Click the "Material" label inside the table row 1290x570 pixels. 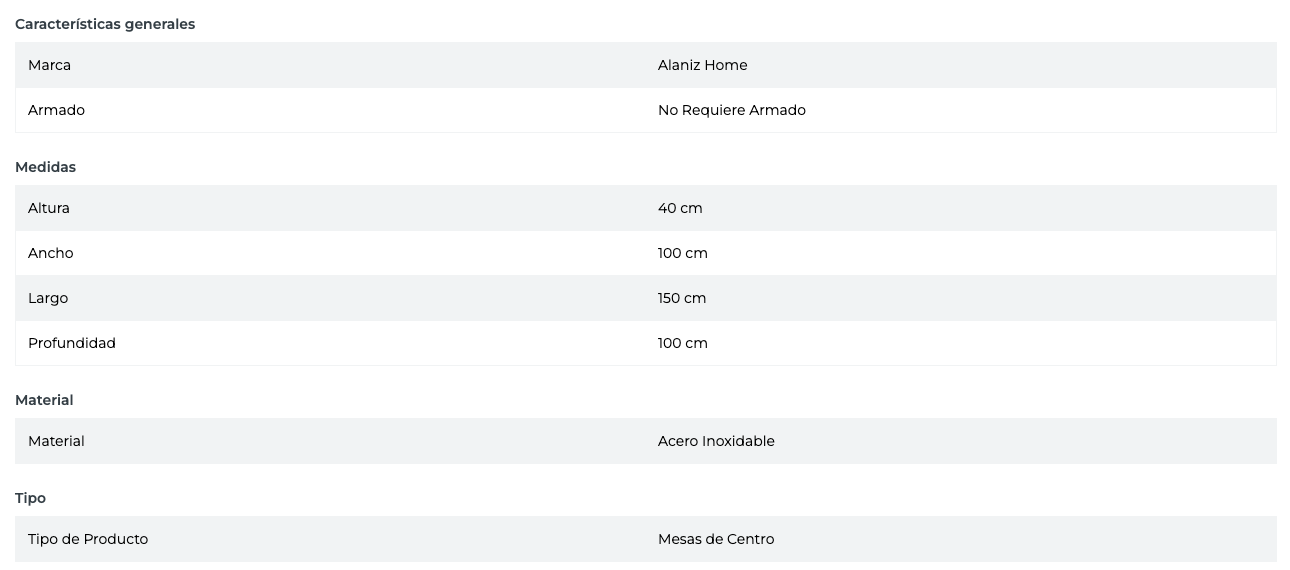coord(56,441)
